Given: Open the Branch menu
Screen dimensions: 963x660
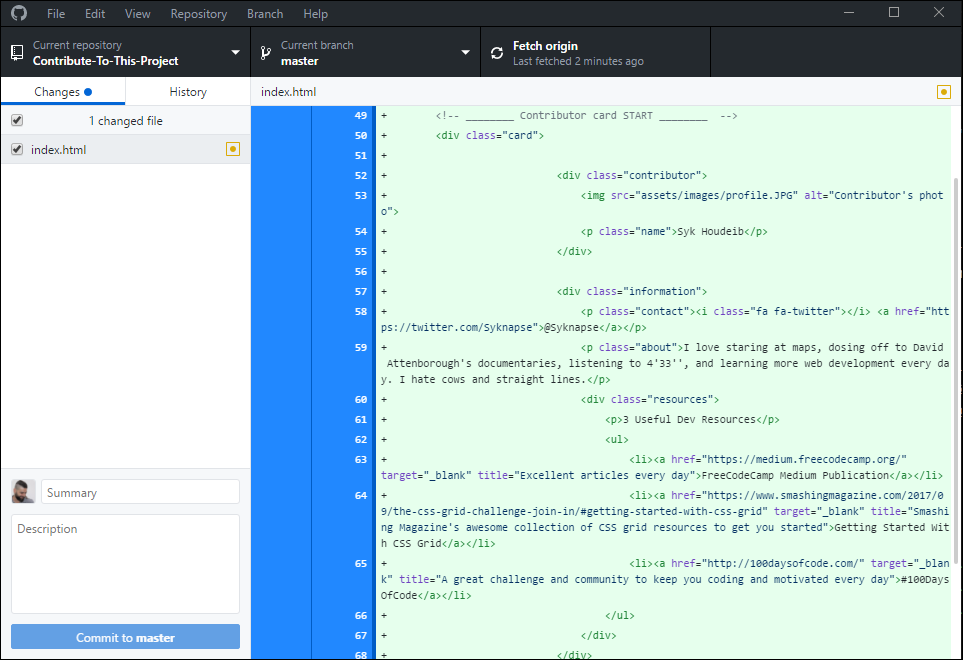Looking at the screenshot, I should coord(264,13).
